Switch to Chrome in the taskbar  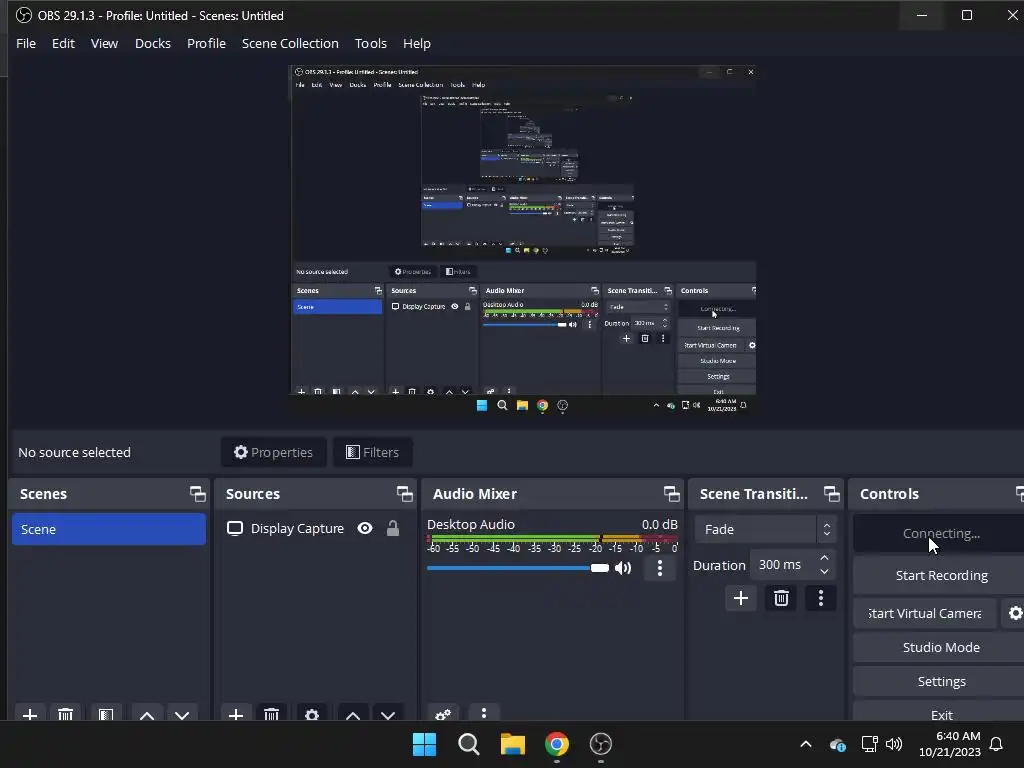557,744
